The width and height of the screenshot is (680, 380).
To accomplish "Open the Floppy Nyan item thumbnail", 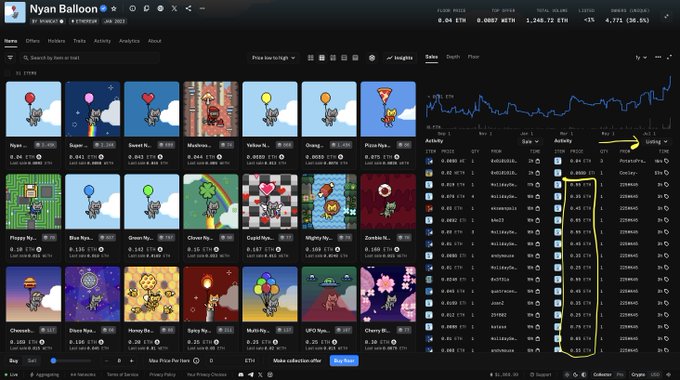I will [x=33, y=202].
